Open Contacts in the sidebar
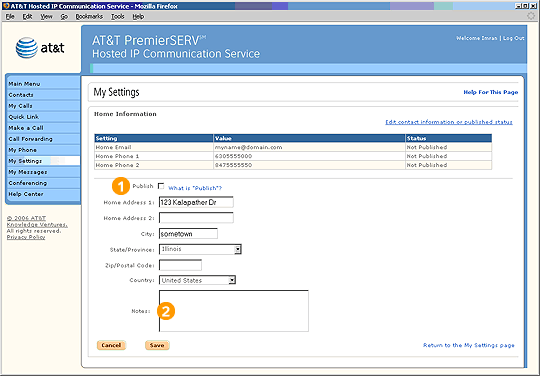This screenshot has width=540, height=376. (x=43, y=95)
